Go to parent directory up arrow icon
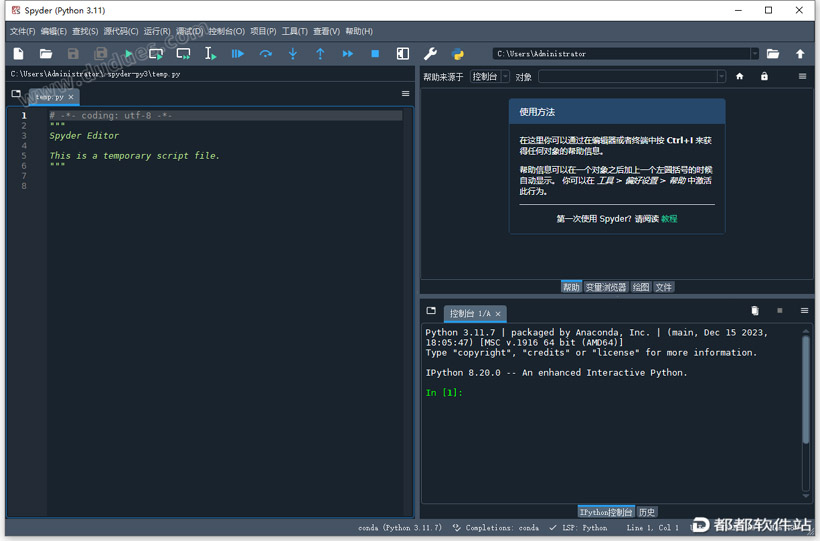Image resolution: width=820 pixels, height=541 pixels. (x=800, y=53)
